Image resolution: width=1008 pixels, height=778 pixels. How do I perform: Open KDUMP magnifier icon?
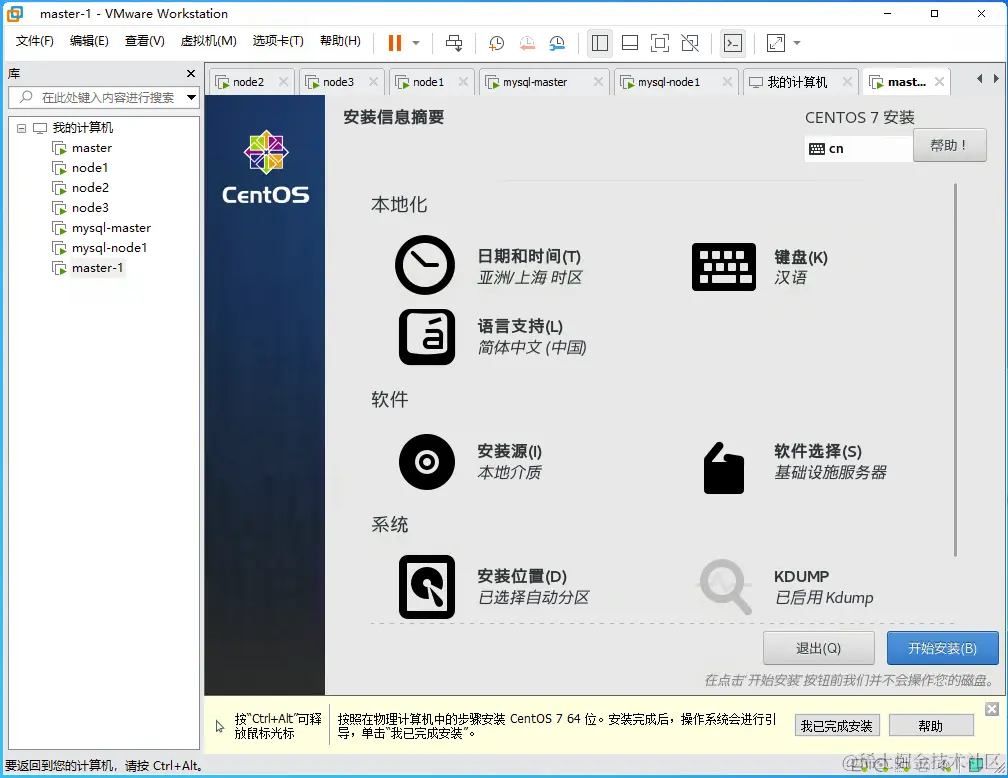tap(724, 586)
